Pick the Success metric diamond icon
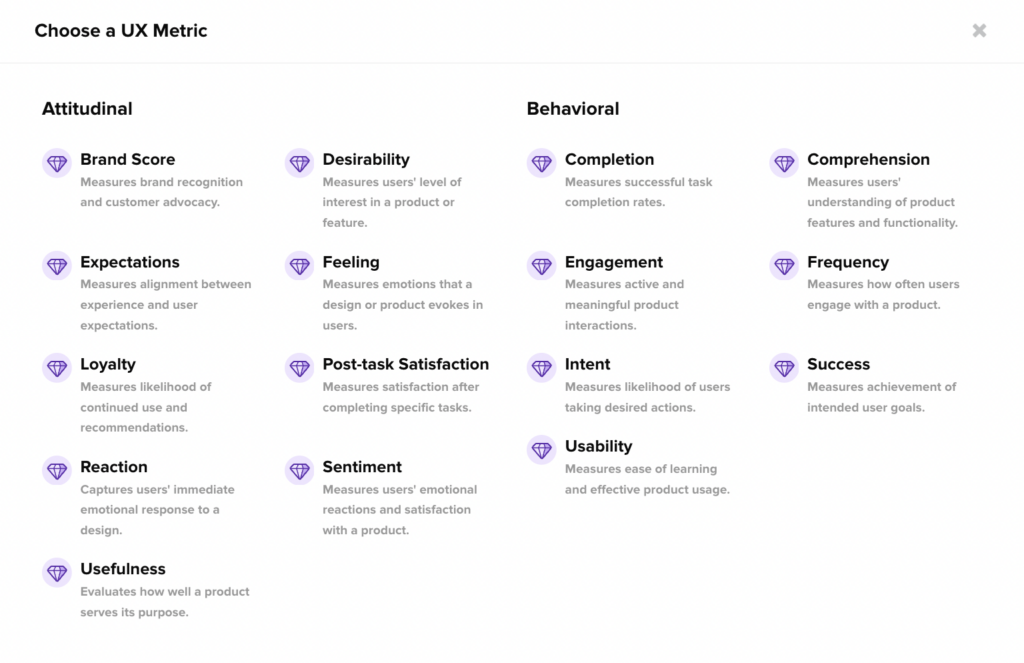Viewport: 1024px width, 663px height. pos(784,368)
